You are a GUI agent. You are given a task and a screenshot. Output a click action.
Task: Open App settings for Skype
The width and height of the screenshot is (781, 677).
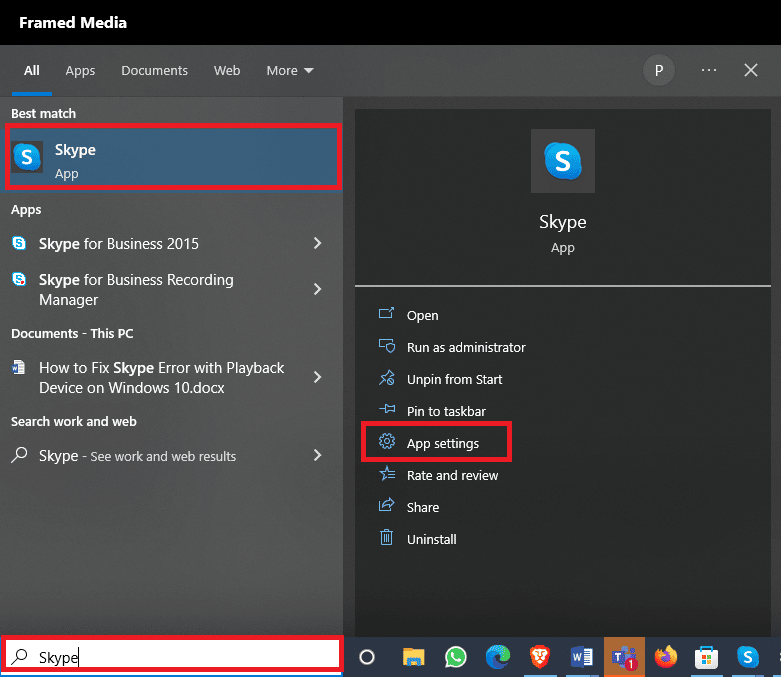point(436,442)
